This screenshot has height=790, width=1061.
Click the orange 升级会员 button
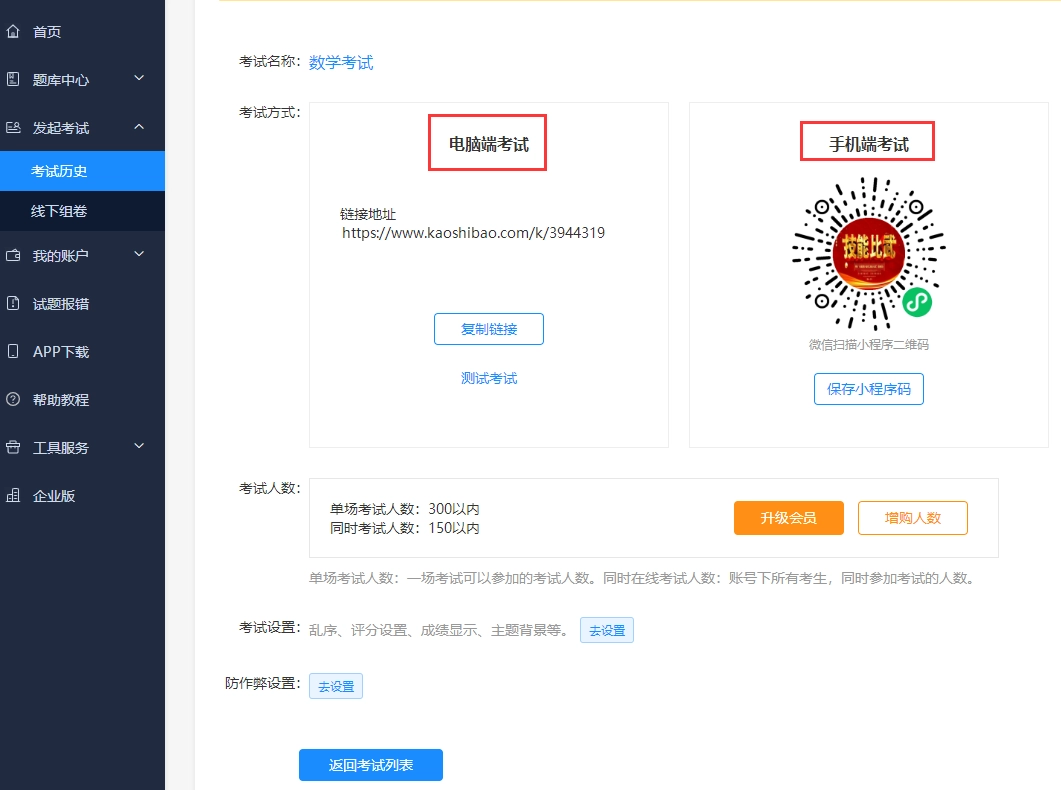[x=788, y=518]
